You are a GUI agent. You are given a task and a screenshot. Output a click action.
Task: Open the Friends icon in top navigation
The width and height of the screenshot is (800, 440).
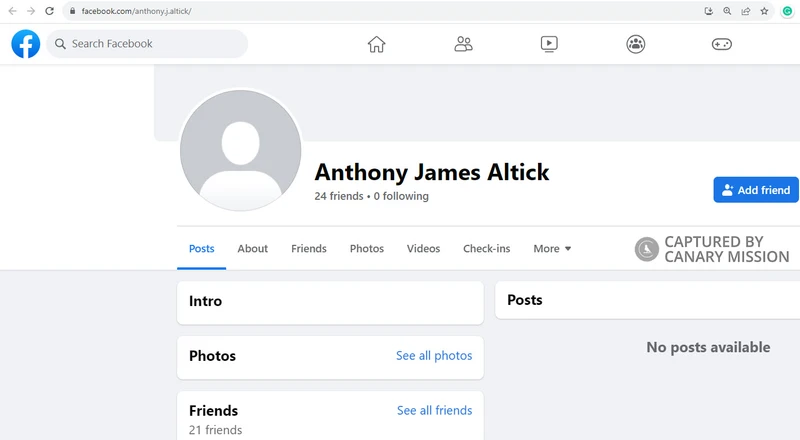pyautogui.click(x=463, y=44)
